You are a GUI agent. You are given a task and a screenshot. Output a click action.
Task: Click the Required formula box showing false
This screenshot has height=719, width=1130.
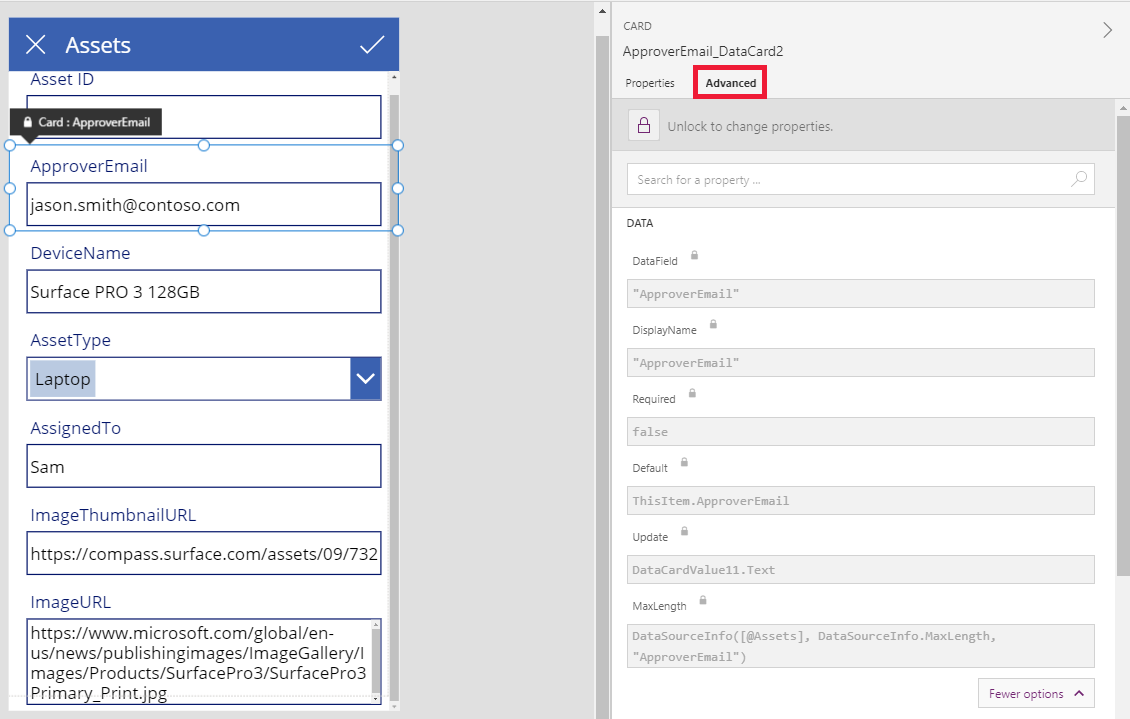(860, 432)
